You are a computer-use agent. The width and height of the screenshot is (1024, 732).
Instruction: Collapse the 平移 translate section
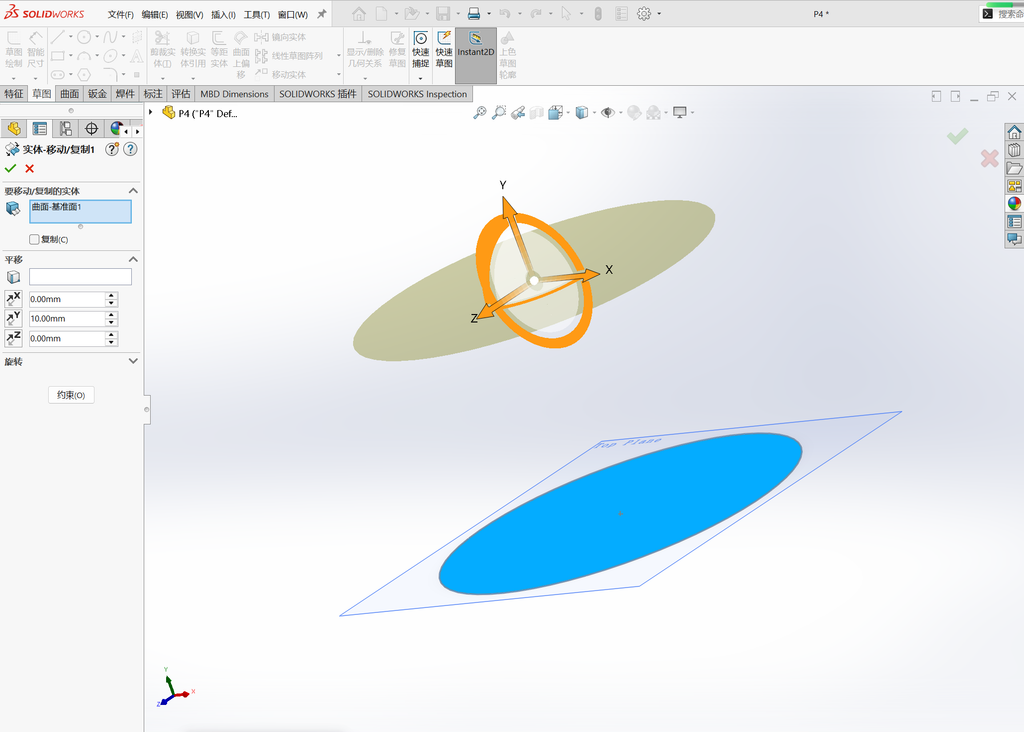(133, 259)
